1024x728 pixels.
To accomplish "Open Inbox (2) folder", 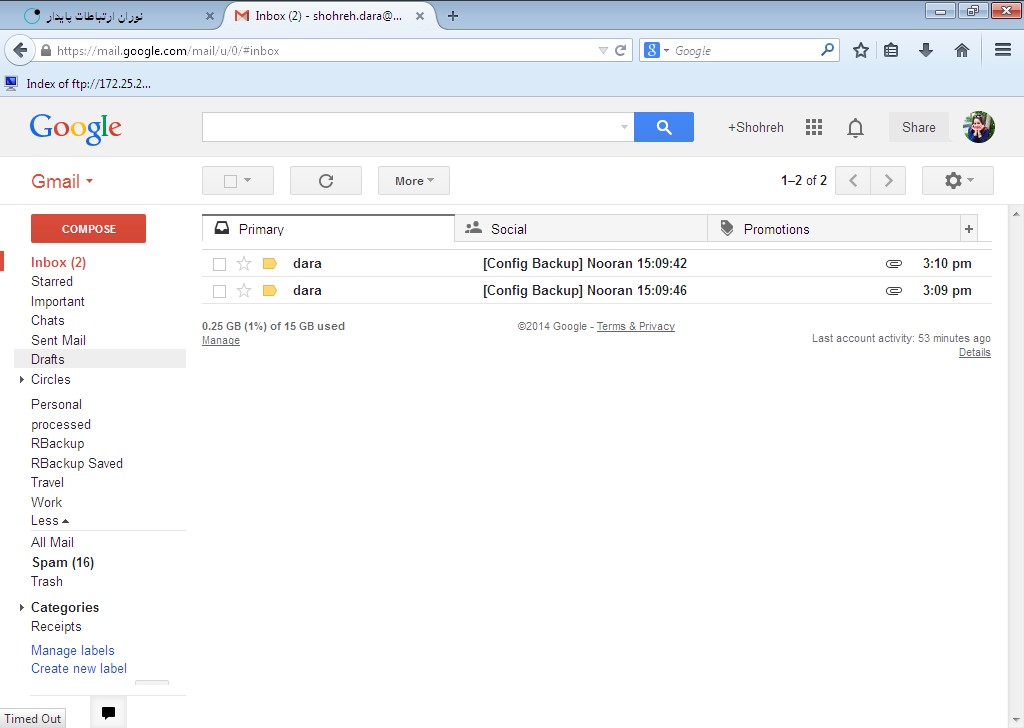I will tap(59, 262).
